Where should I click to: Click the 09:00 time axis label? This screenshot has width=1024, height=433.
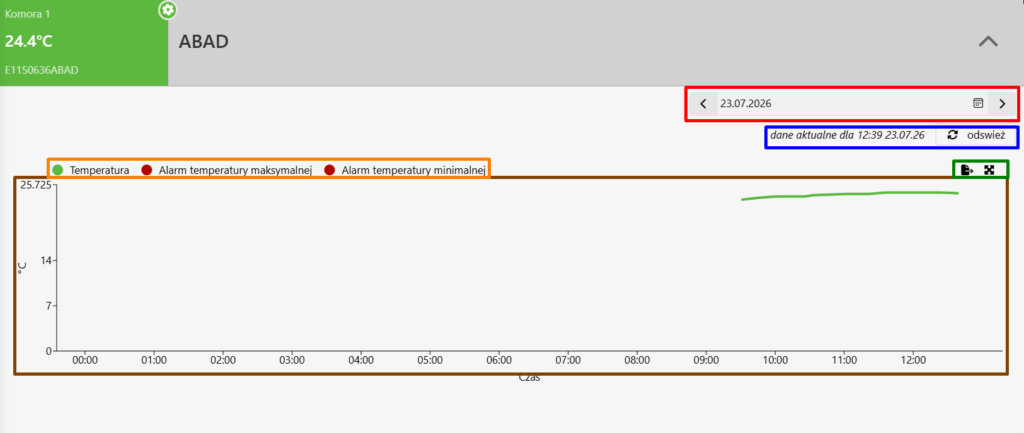706,360
